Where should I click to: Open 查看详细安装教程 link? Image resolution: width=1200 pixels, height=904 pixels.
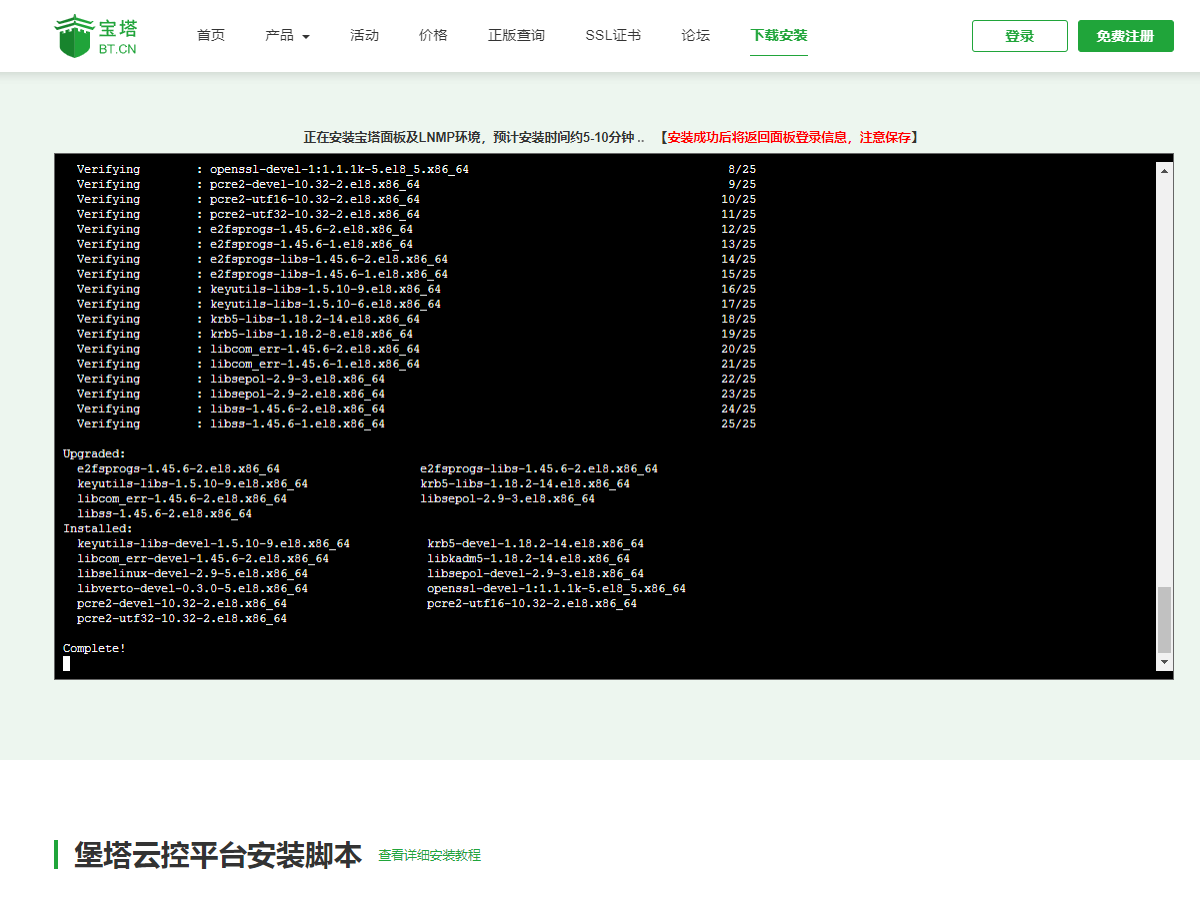click(x=429, y=856)
